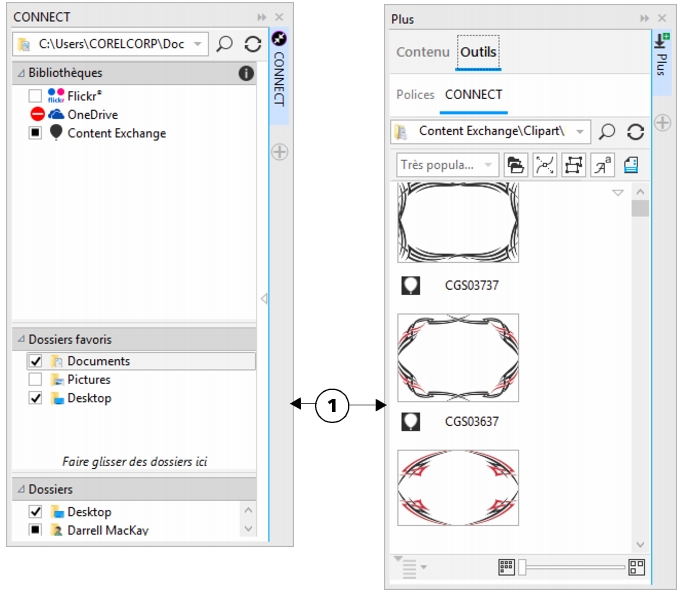Click the search magnifier in the CONNECT docker
Image resolution: width=680 pixels, height=592 pixels.
(225, 45)
